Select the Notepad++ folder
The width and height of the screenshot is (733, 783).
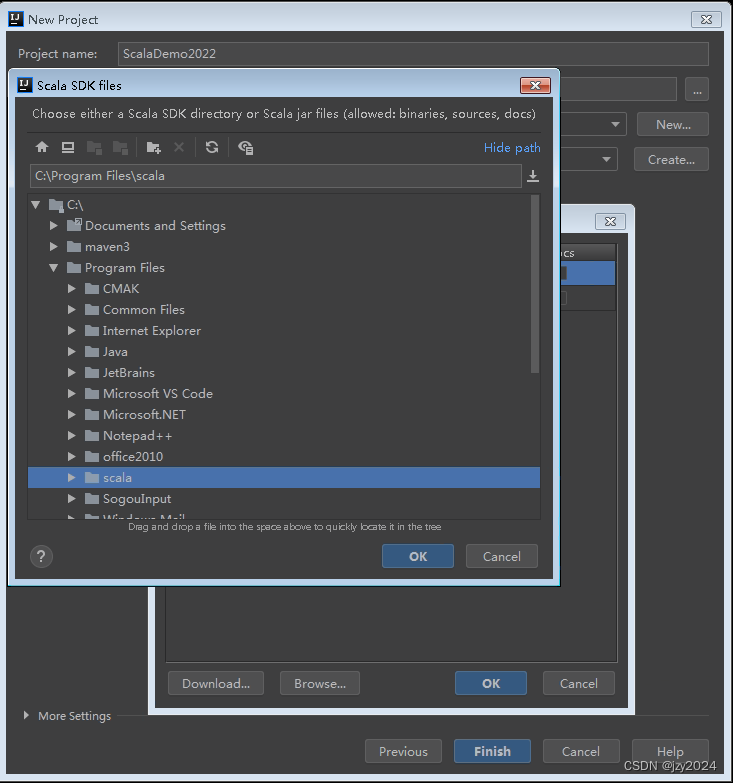tap(284, 435)
